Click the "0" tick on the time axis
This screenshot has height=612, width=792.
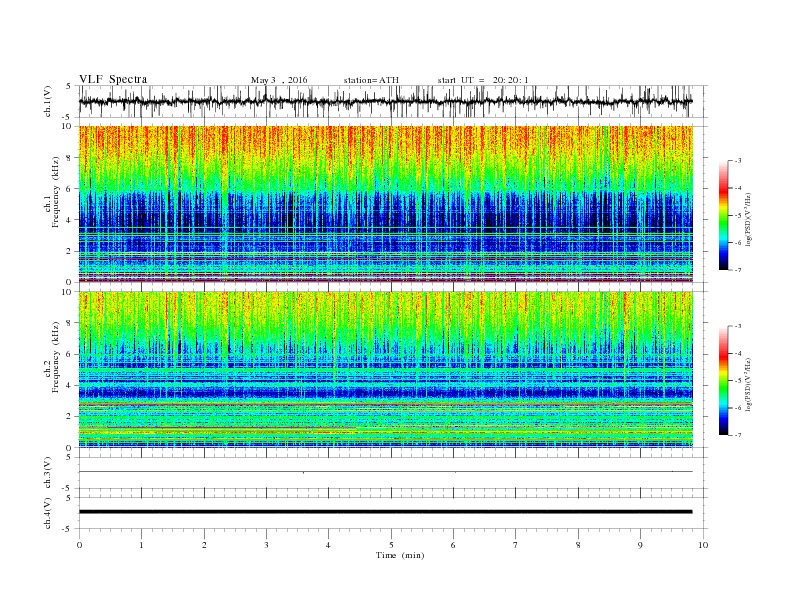(79, 545)
